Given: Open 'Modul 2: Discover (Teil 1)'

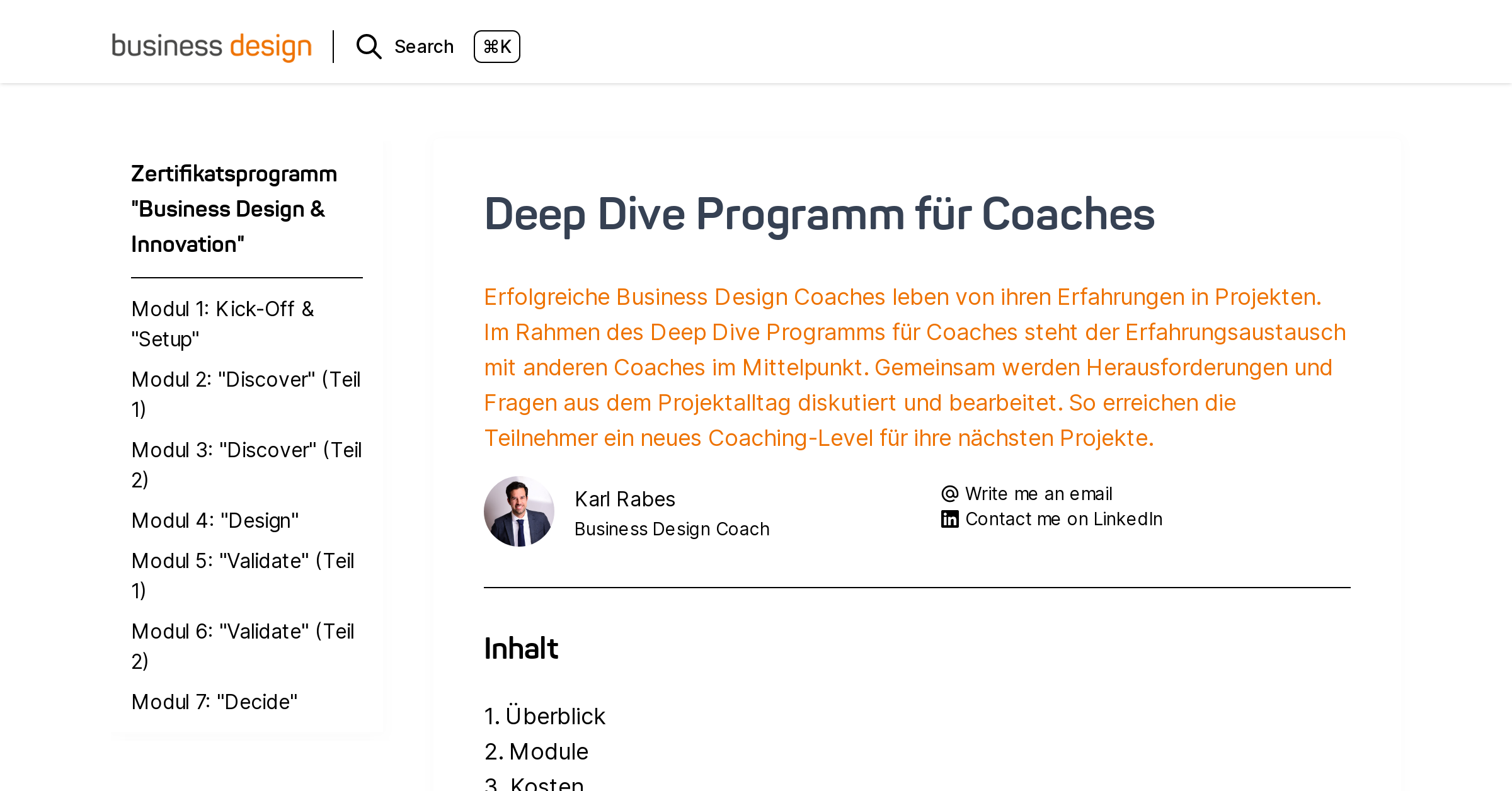Looking at the screenshot, I should 246,394.
